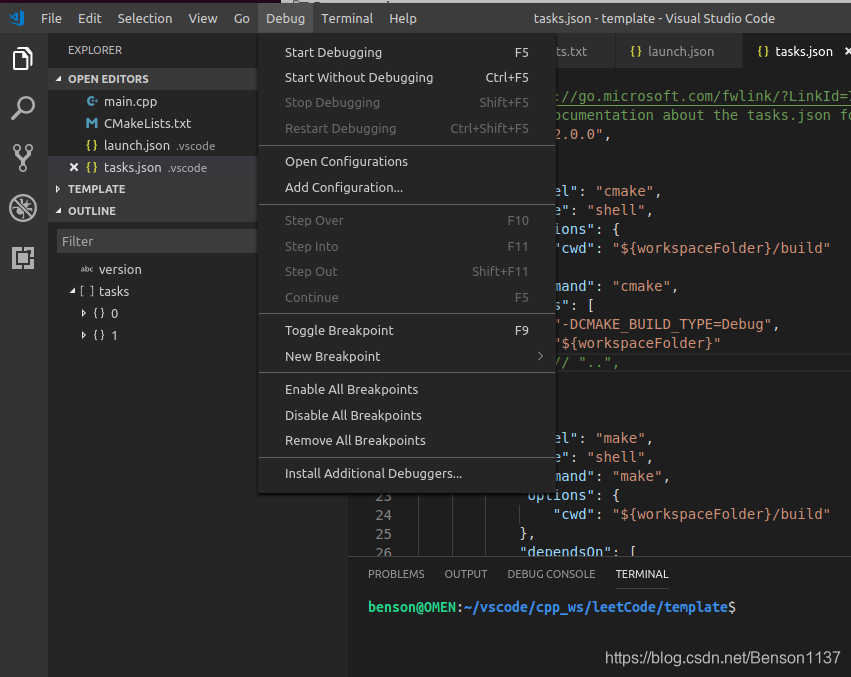The width and height of the screenshot is (851, 677).
Task: Click the "-DCMAKE_BUILD_TYPE=Debug" text in editor
Action: [x=666, y=324]
